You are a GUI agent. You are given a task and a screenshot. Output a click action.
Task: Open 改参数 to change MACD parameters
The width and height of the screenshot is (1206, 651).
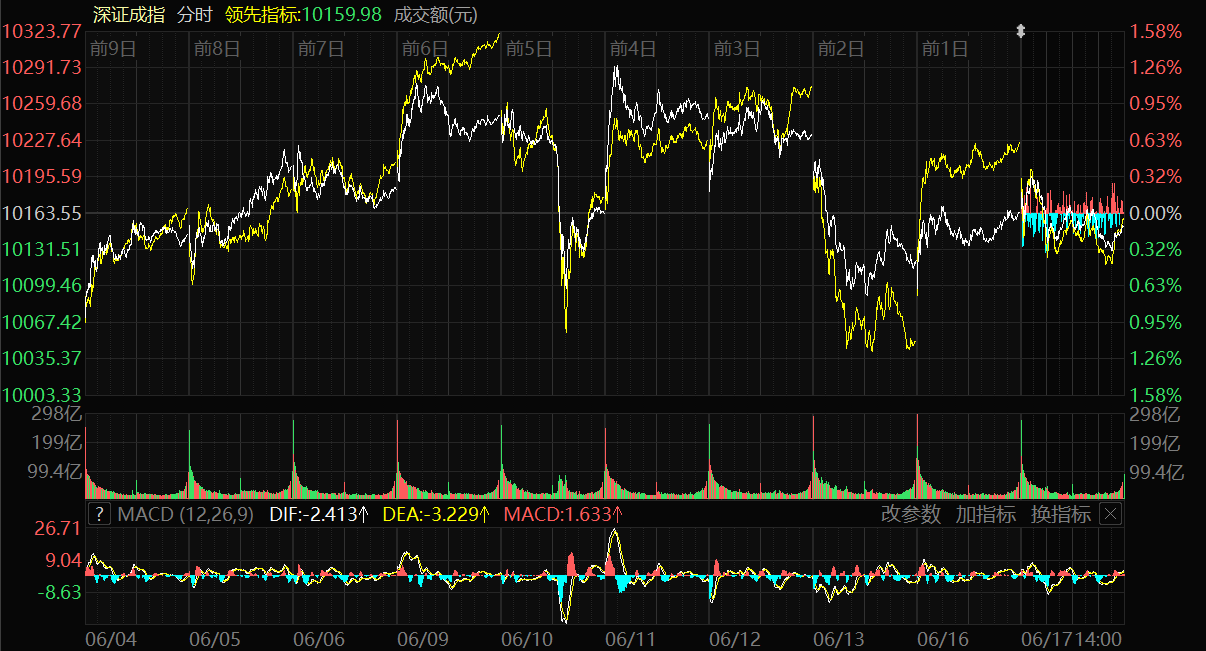click(x=911, y=515)
